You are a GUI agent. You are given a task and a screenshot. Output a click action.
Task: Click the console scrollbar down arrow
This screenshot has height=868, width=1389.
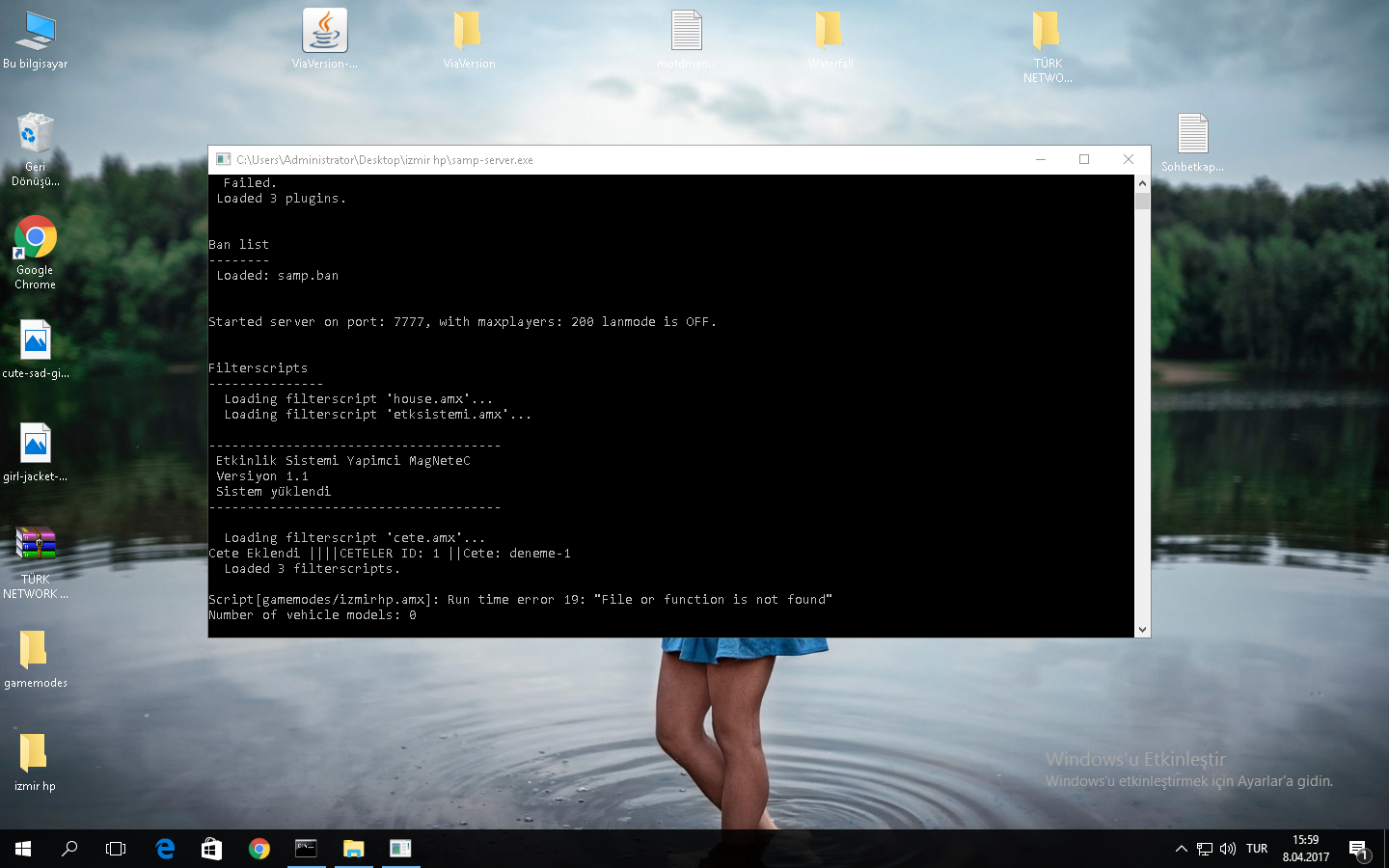(x=1142, y=629)
